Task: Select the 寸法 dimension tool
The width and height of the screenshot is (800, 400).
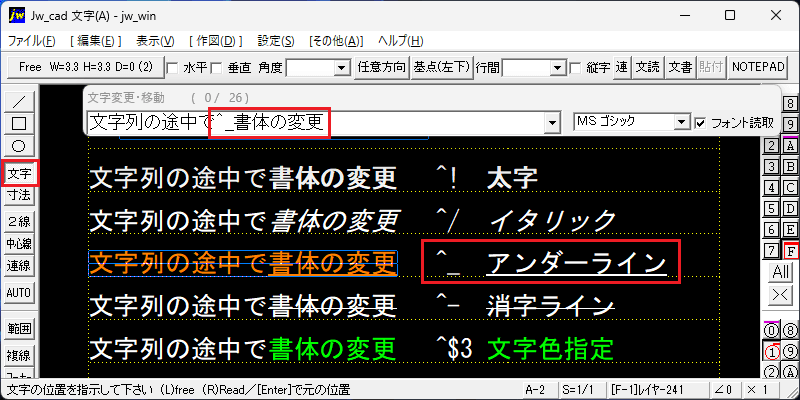Action: pyautogui.click(x=19, y=194)
